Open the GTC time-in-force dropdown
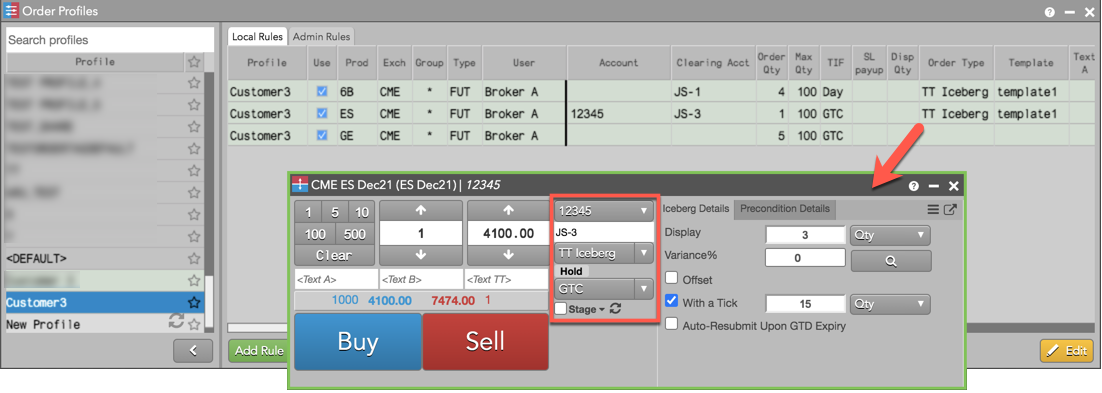This screenshot has height=393, width=1102. [604, 288]
